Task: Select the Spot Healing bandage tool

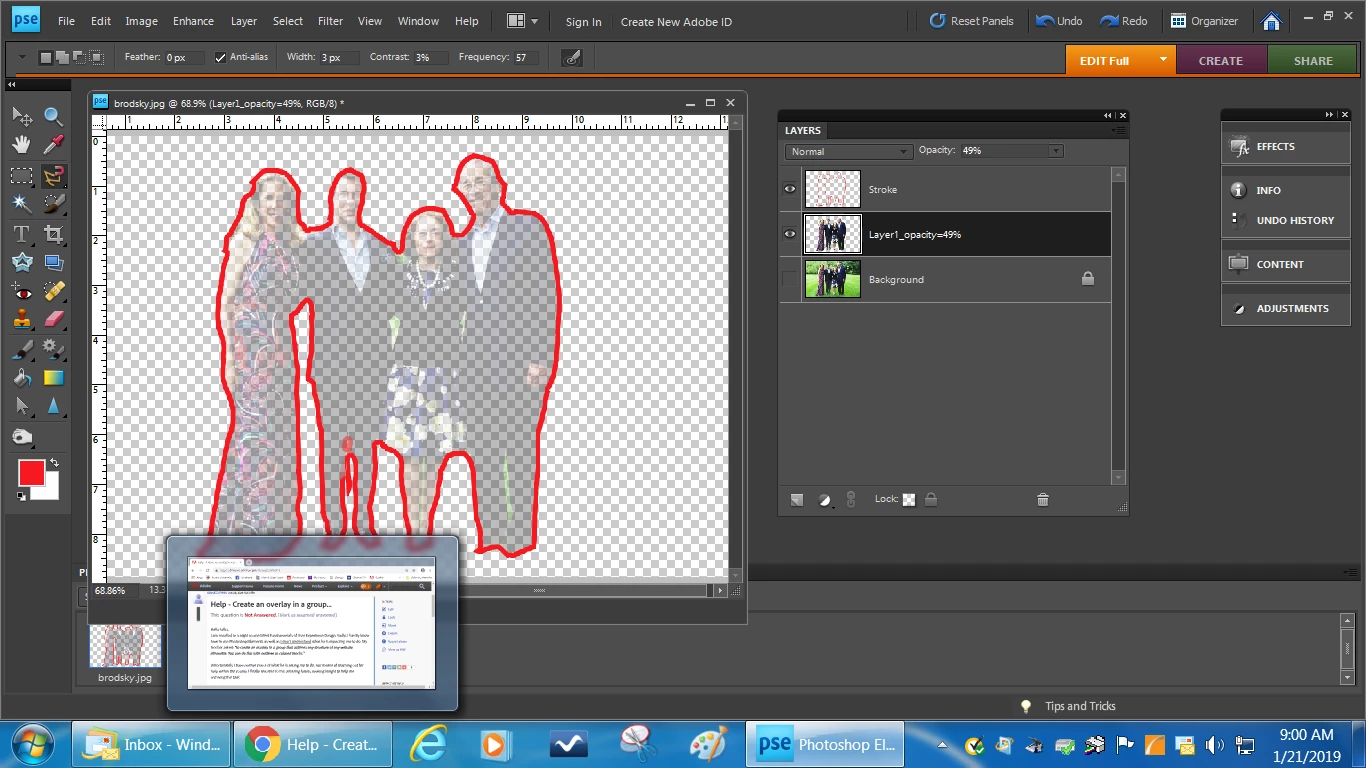Action: (53, 292)
